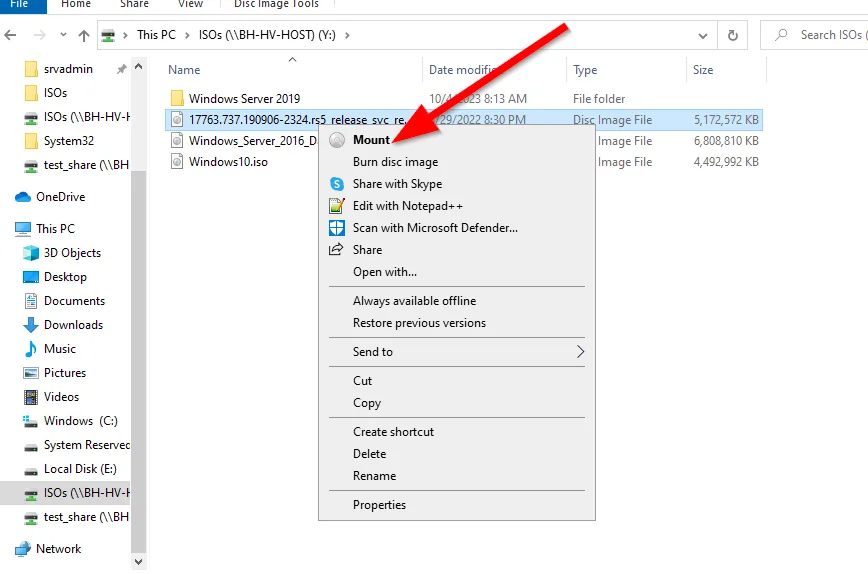Open Pictures in navigation pane

[65, 373]
